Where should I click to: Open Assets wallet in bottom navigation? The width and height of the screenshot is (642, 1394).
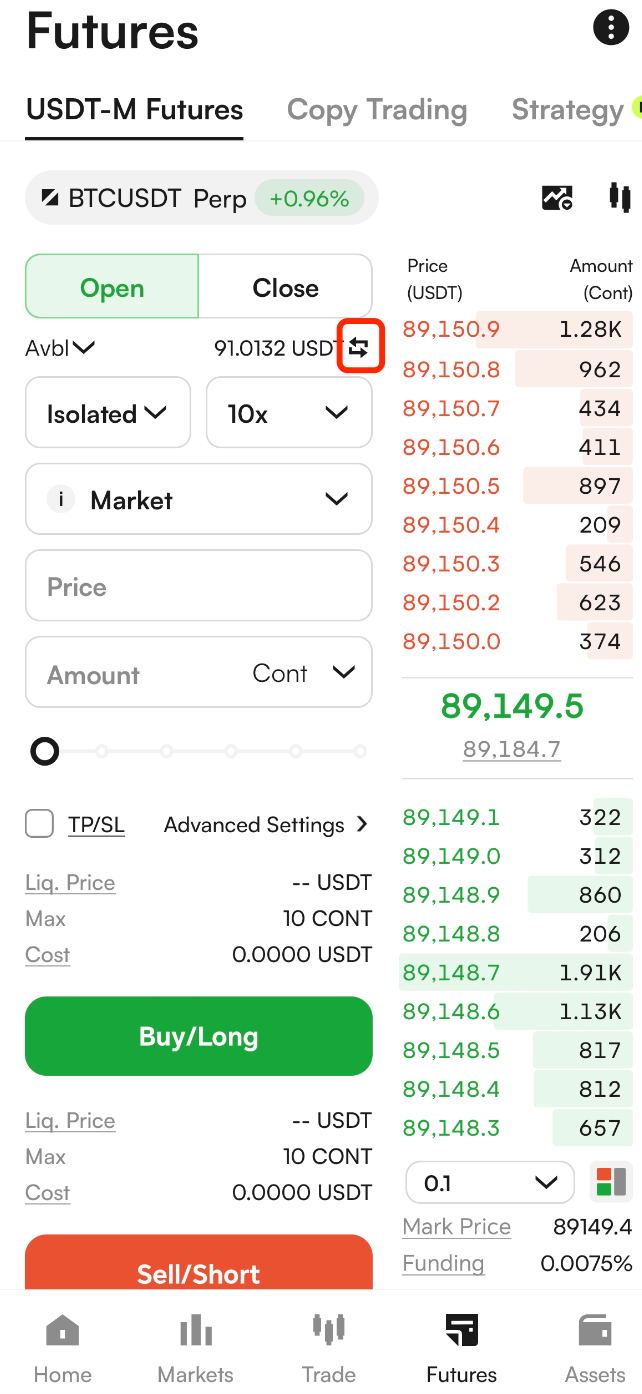[595, 1347]
